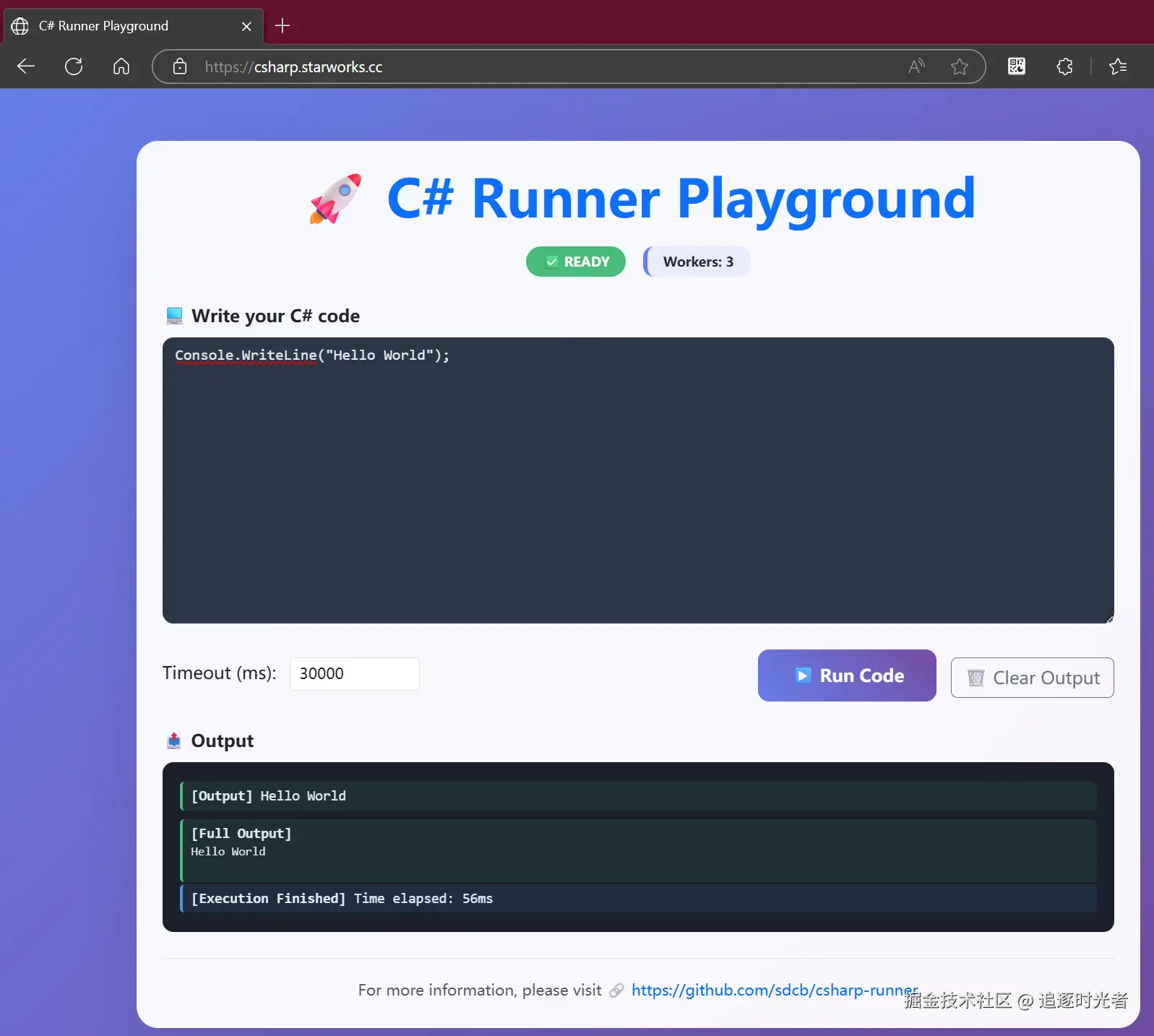Open the csharp-runner GitHub link

[x=775, y=990]
